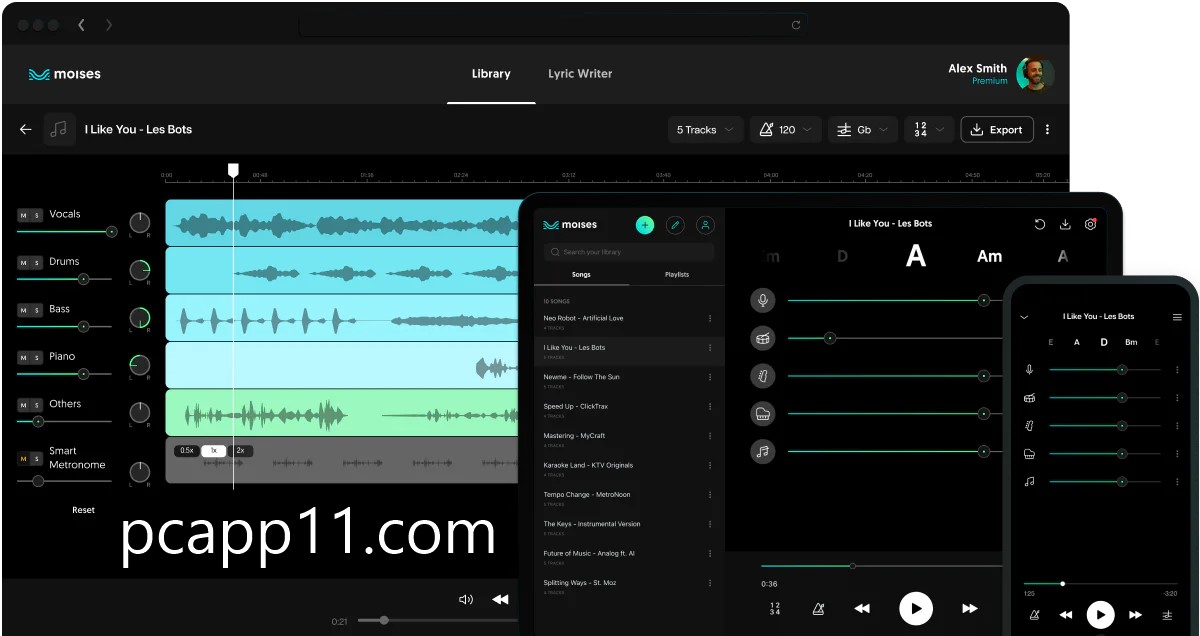Reload the page in the browser address bar

(796, 25)
